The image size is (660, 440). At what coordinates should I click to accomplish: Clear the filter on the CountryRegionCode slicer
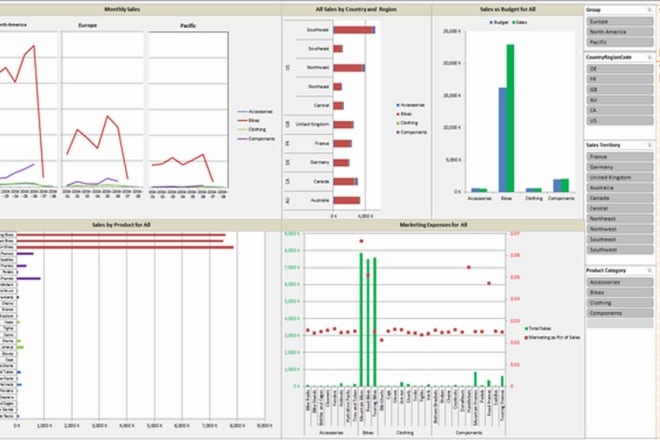649,57
